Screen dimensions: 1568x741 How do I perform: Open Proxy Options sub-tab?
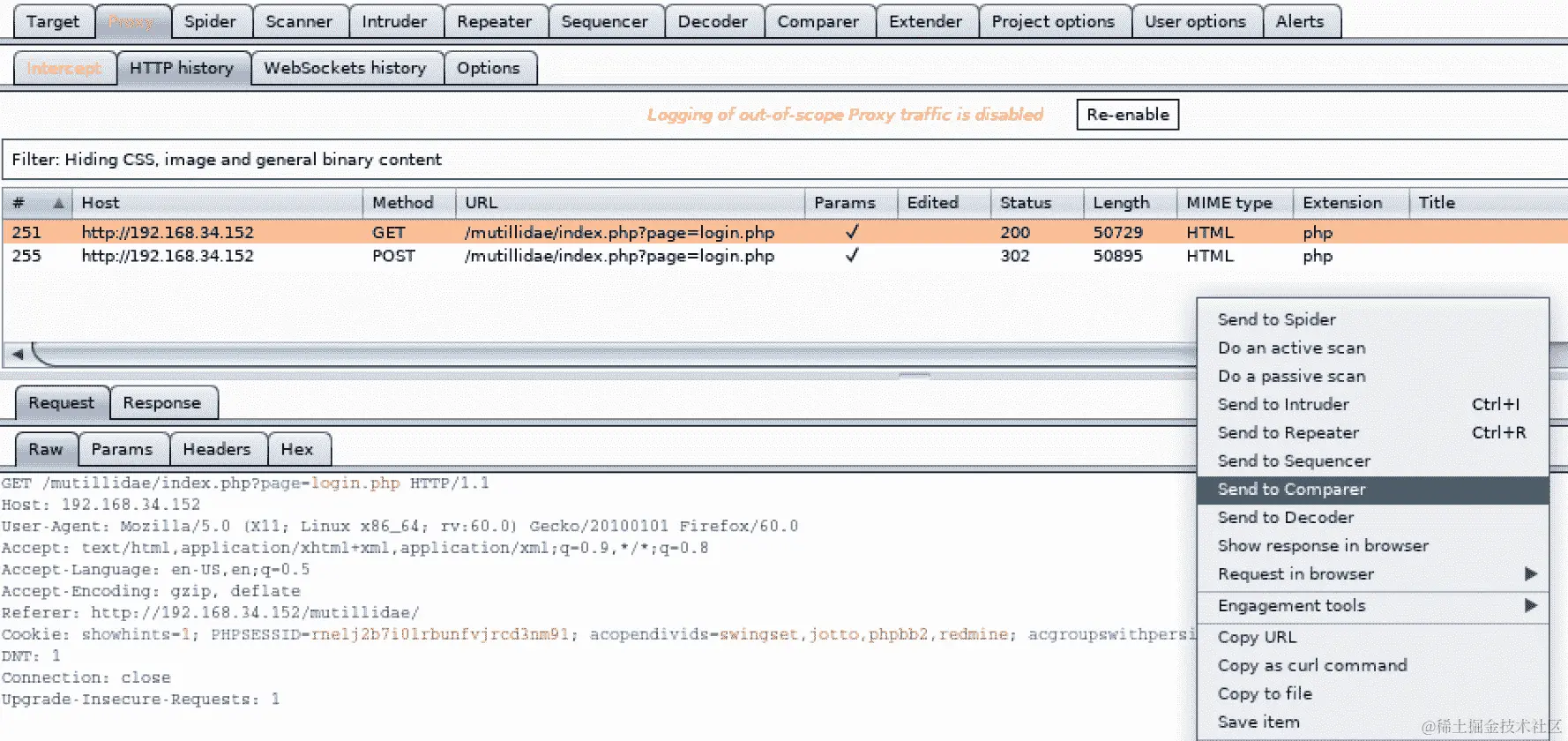pyautogui.click(x=489, y=68)
